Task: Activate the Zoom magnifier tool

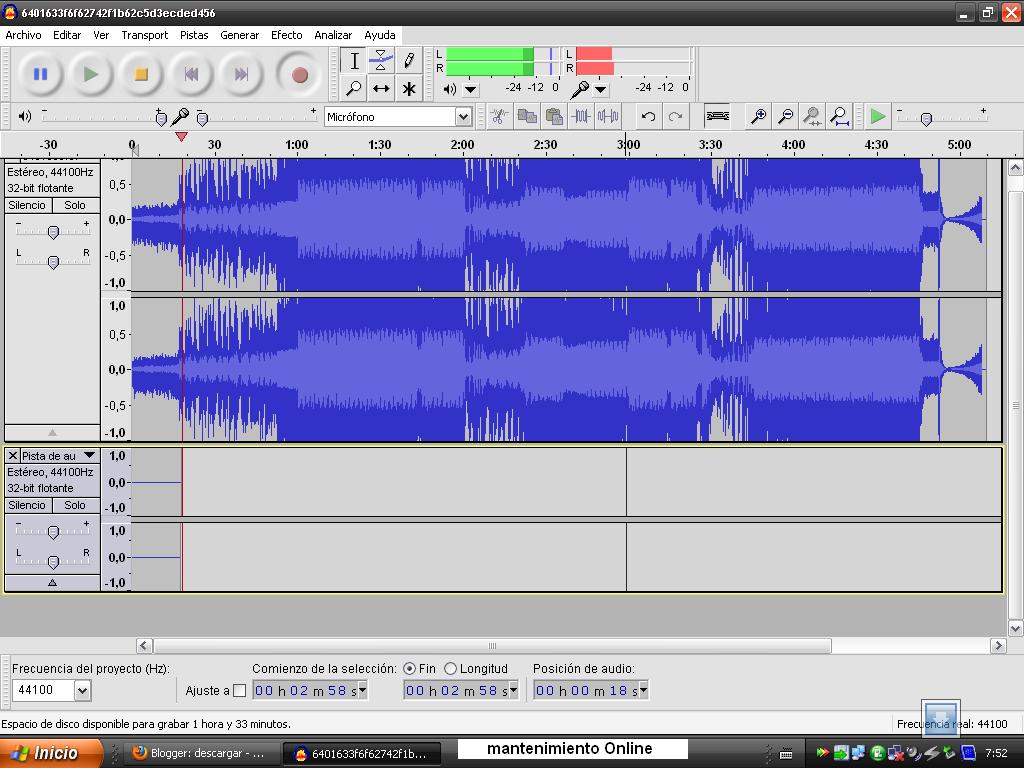Action: coord(353,88)
